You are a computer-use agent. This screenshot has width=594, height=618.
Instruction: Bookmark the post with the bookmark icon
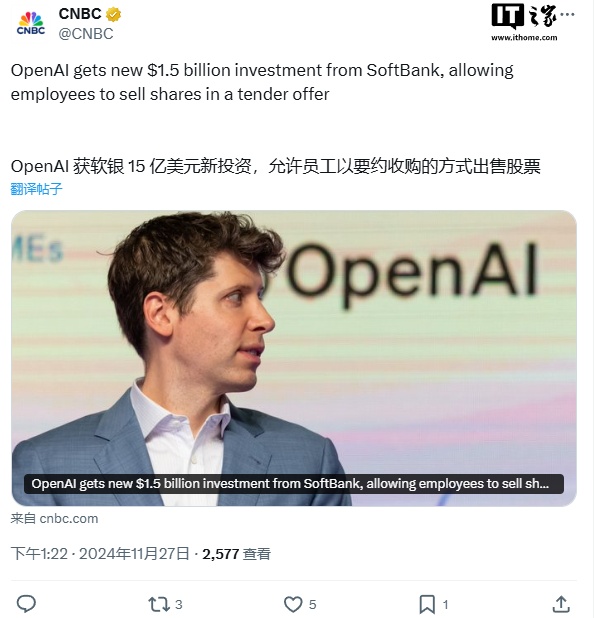tap(427, 604)
